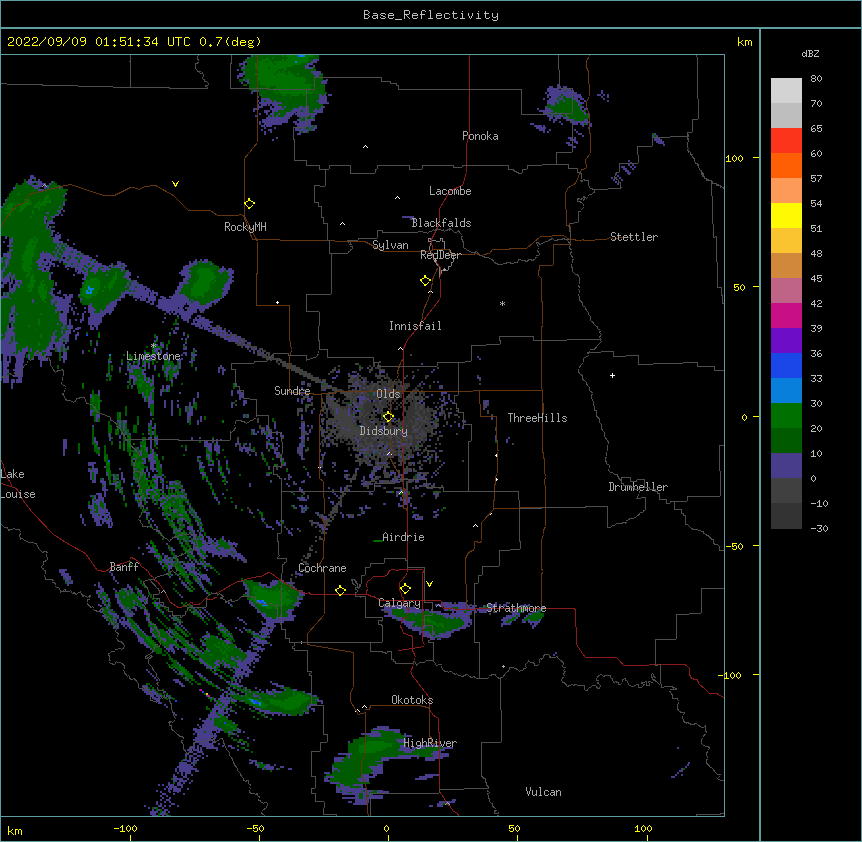Select the Strathmore label
Viewport: 862px width, 842px height.
[x=516, y=608]
